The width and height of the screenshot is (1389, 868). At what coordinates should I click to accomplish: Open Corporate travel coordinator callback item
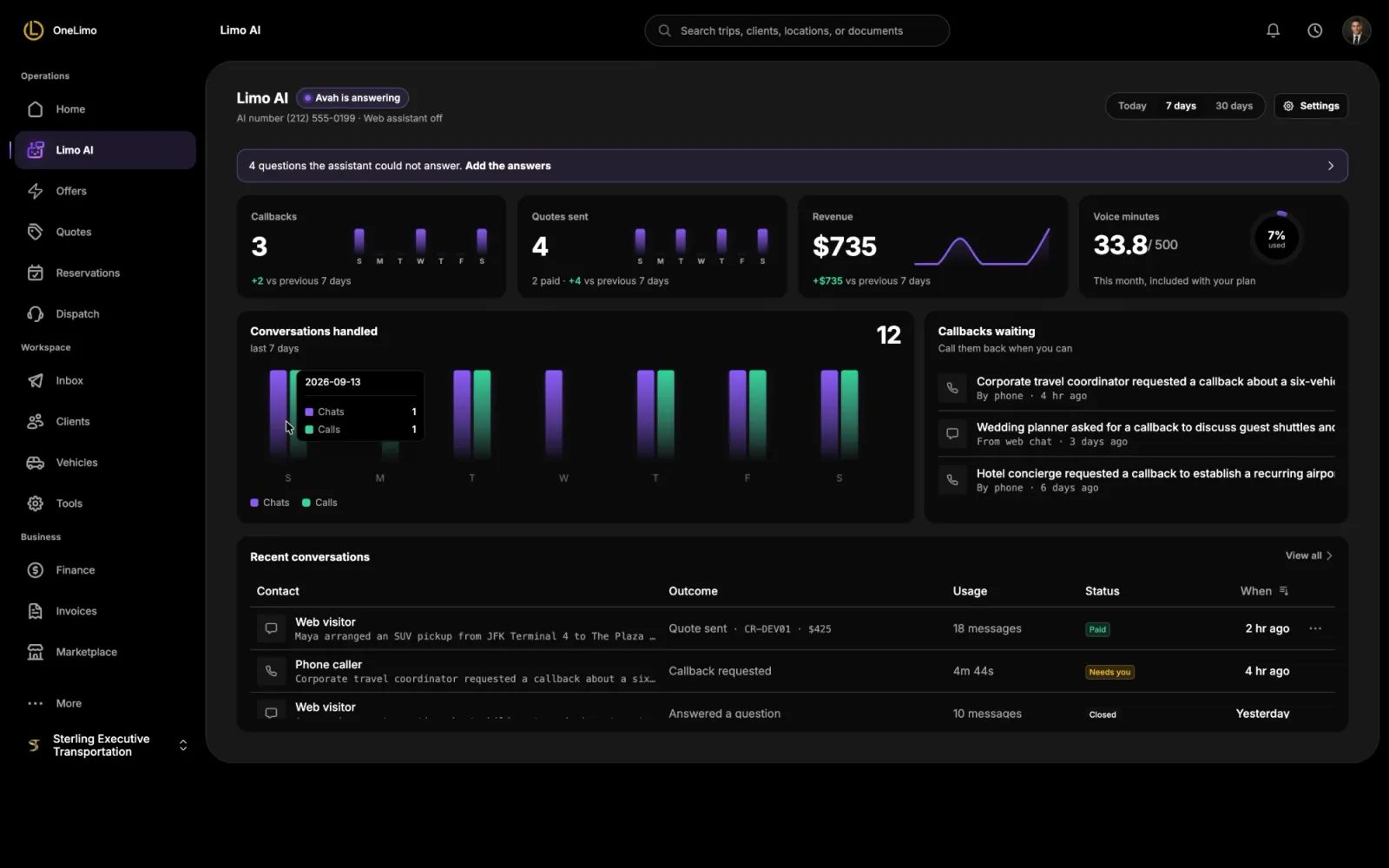pos(1136,388)
